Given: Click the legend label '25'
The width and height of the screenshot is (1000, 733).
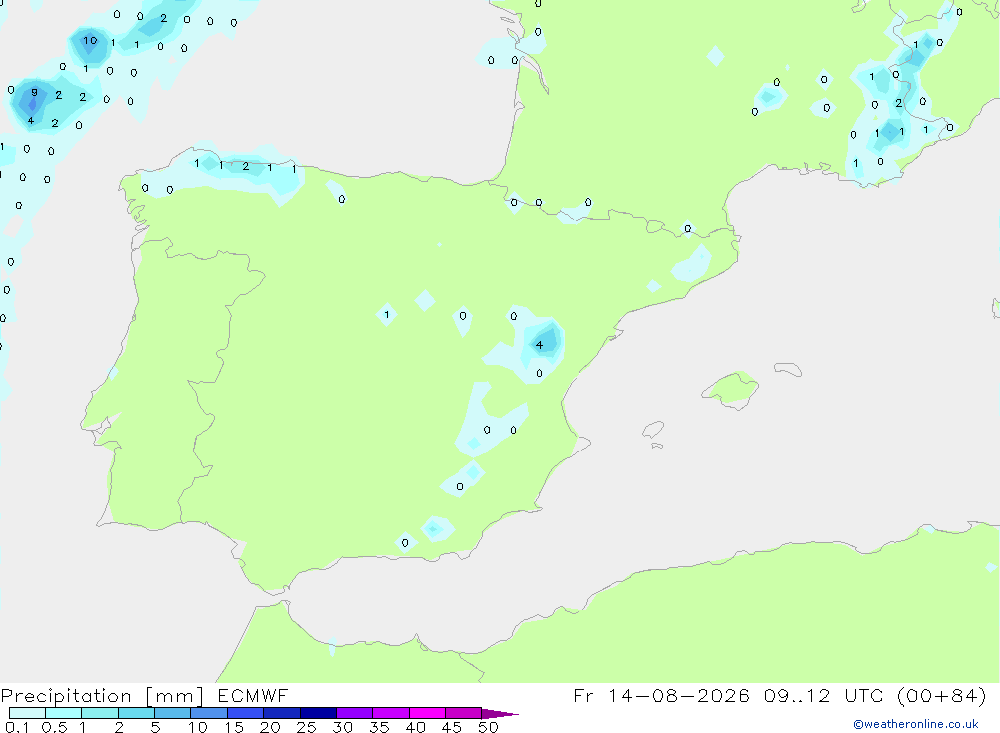Looking at the screenshot, I should click(x=306, y=727).
